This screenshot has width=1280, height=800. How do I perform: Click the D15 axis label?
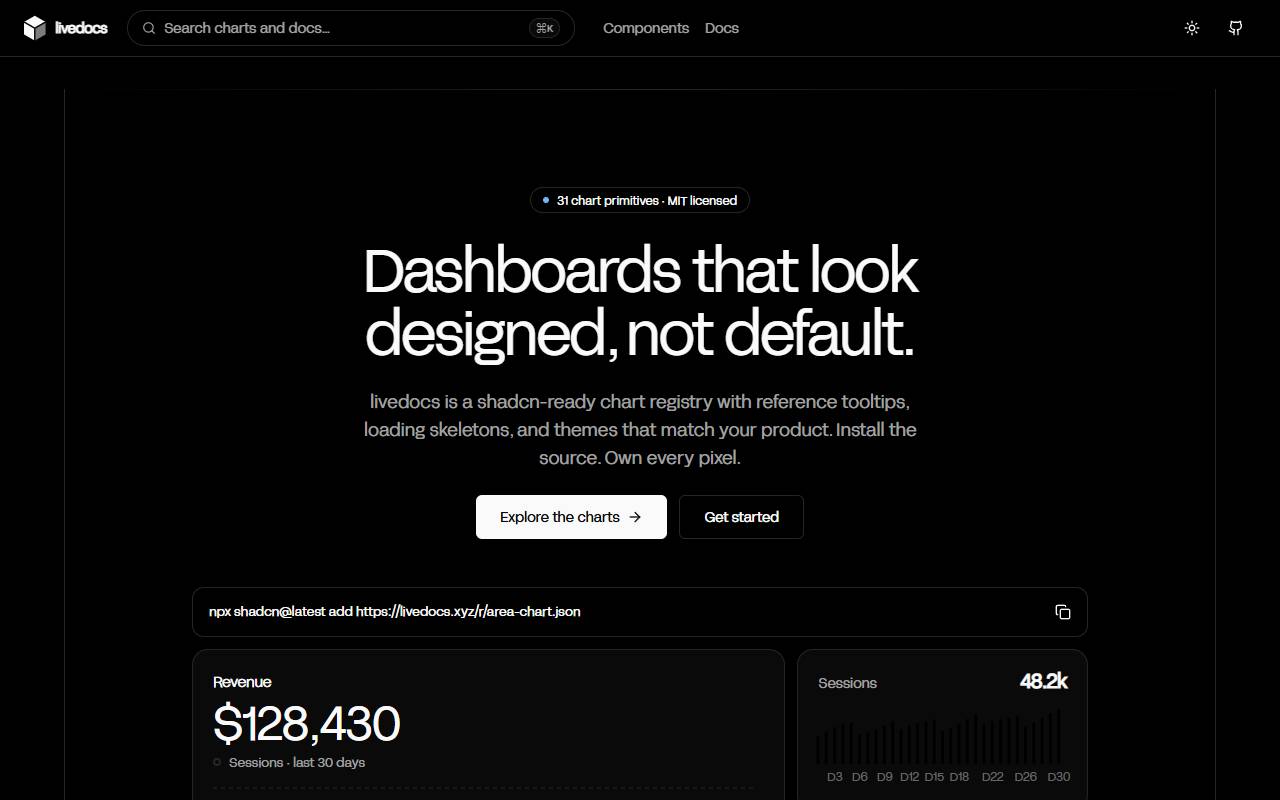coord(934,777)
